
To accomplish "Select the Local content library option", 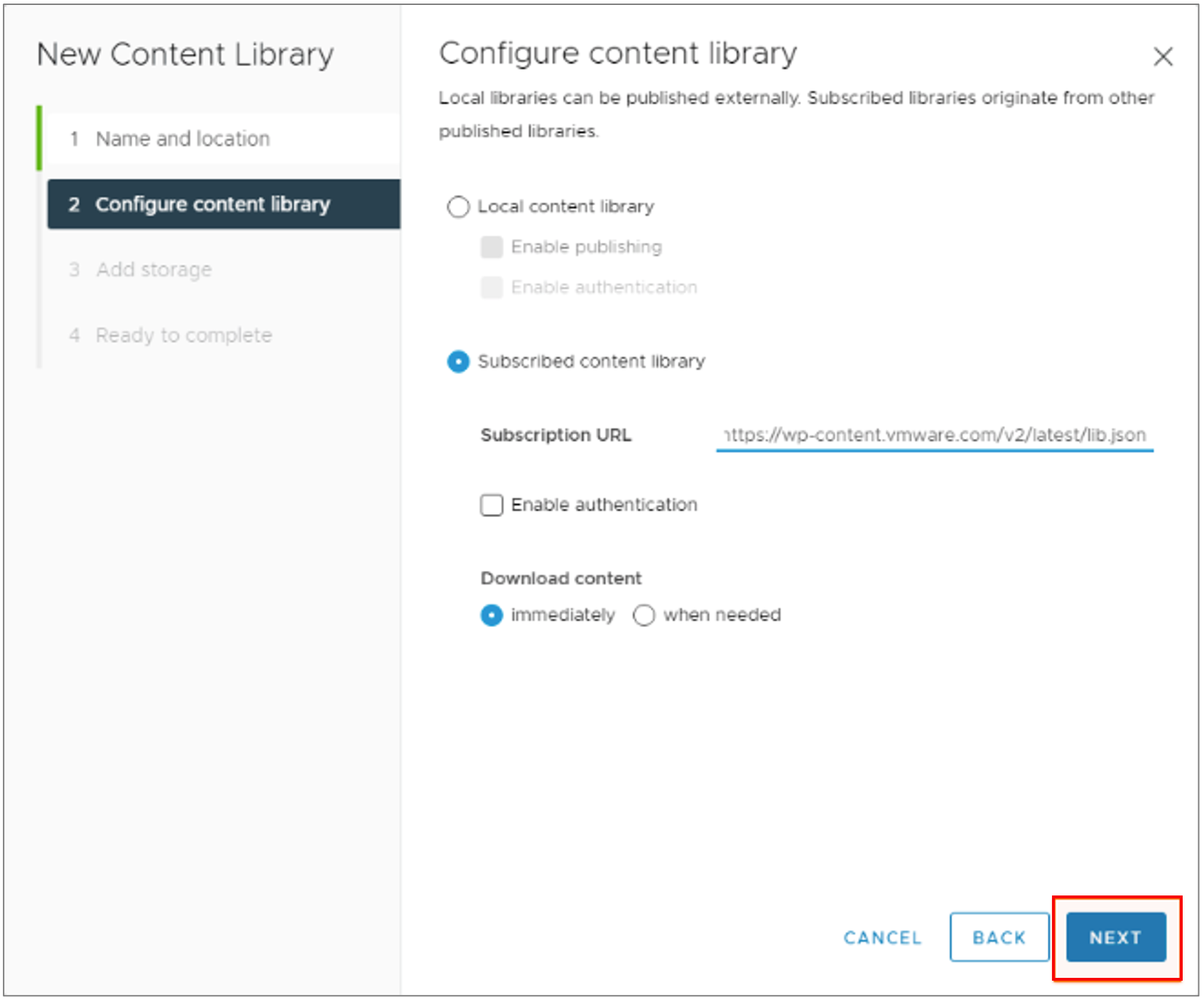I will pos(458,207).
